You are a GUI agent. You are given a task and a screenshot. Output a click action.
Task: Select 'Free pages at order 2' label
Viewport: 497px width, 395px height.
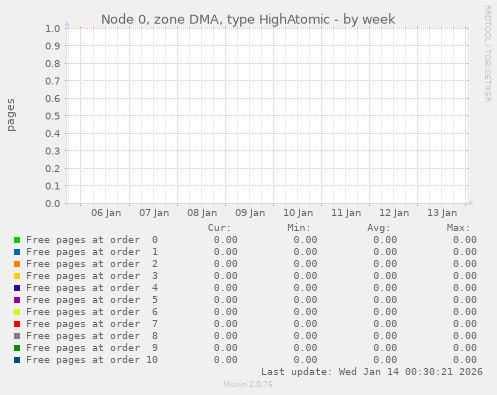92,264
